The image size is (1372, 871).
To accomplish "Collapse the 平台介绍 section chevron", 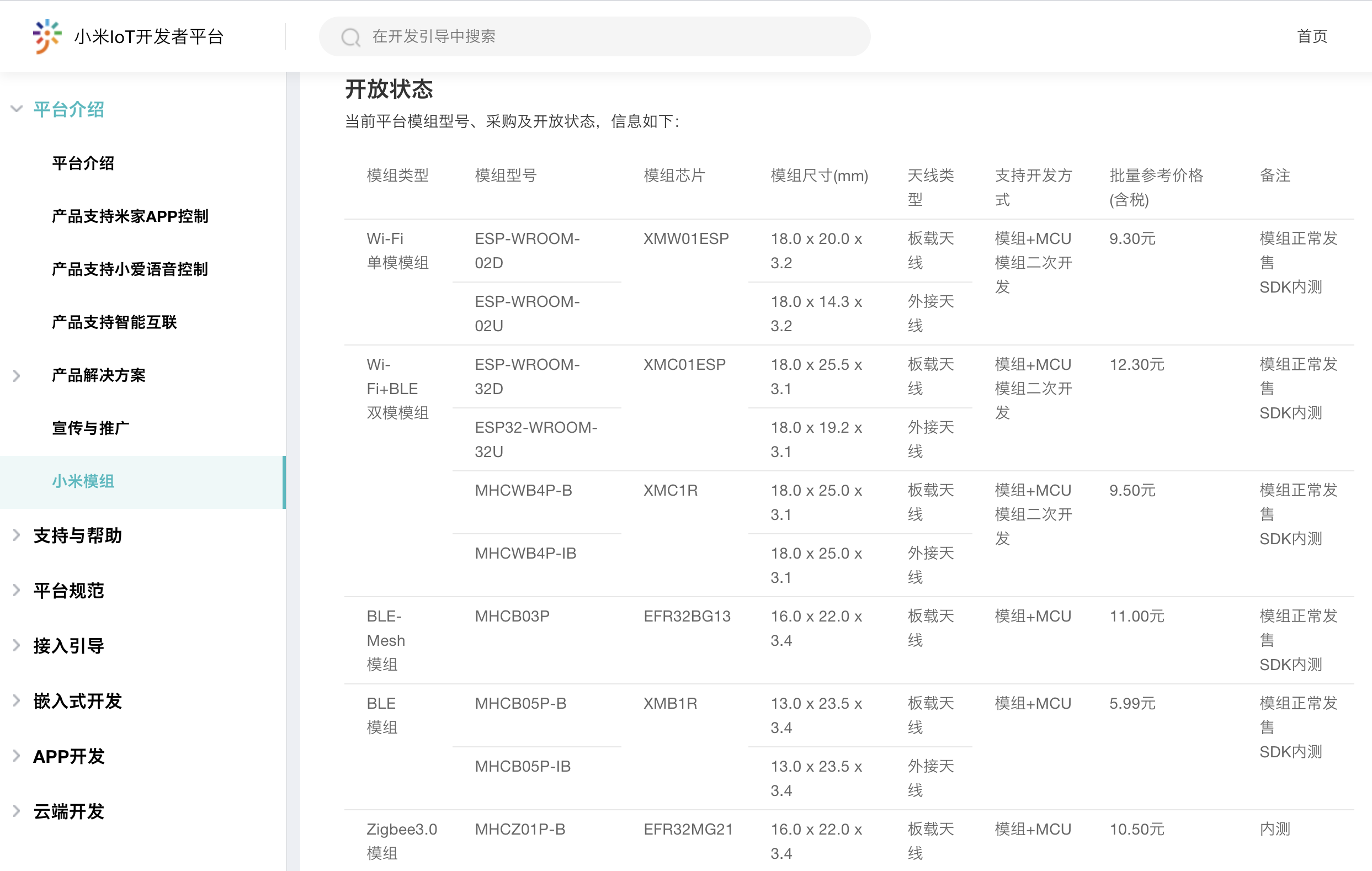I will [17, 109].
